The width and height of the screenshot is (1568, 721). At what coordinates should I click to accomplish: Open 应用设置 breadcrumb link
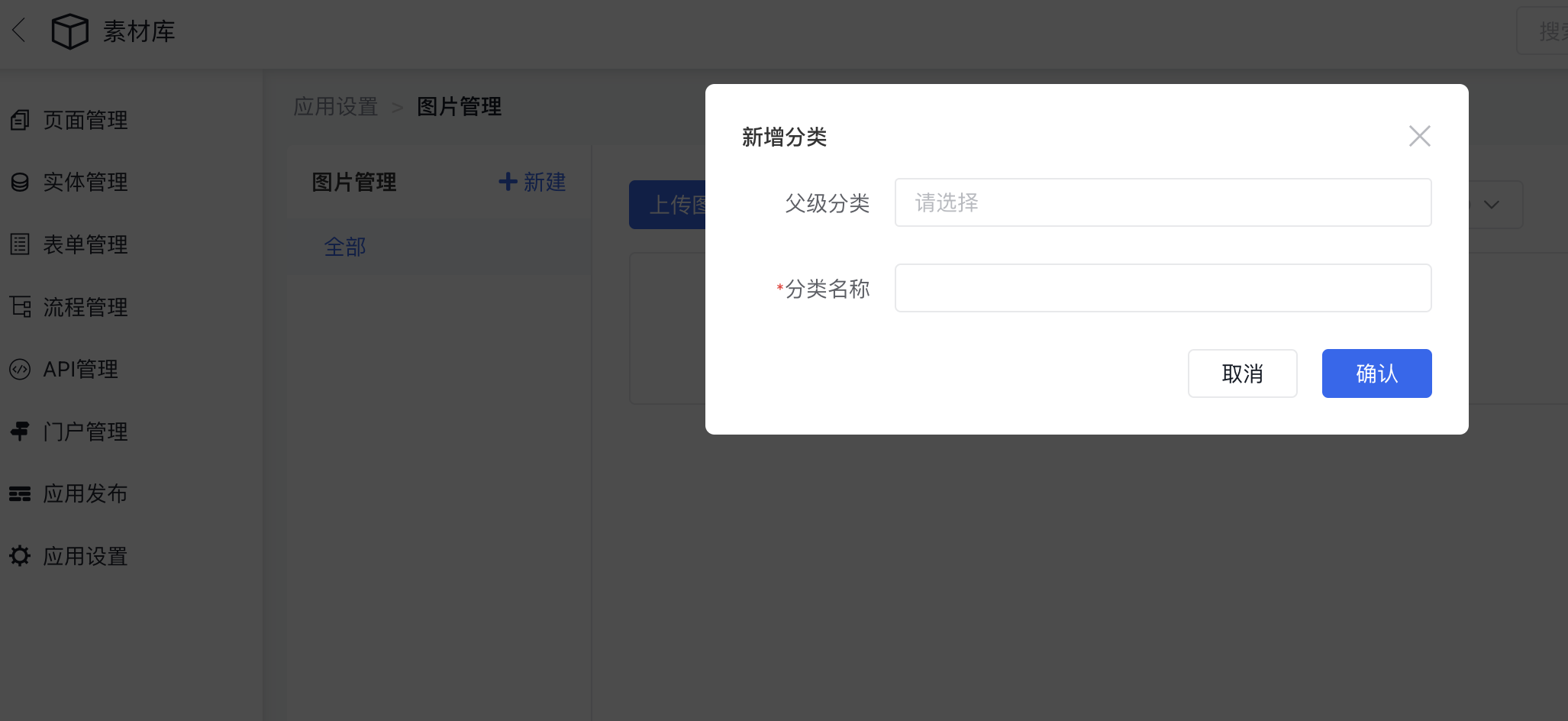pos(336,106)
